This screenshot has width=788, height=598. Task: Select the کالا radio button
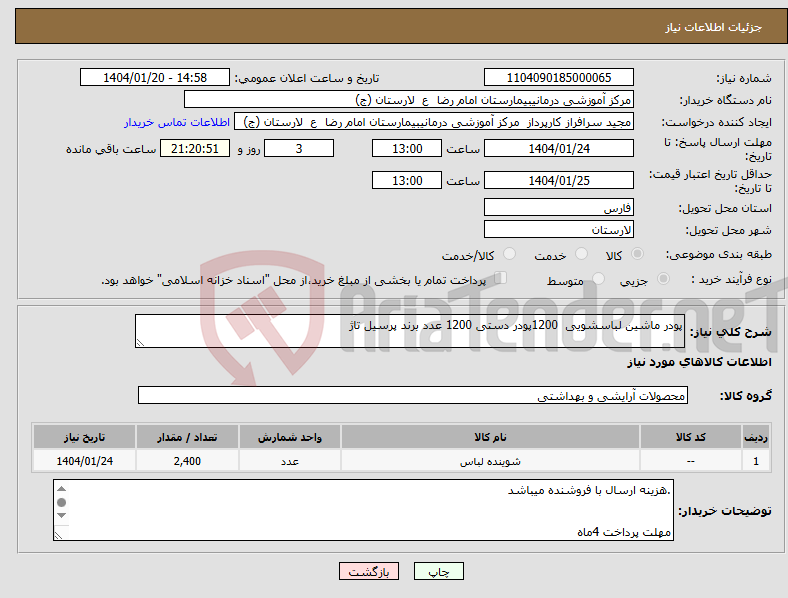(637, 254)
